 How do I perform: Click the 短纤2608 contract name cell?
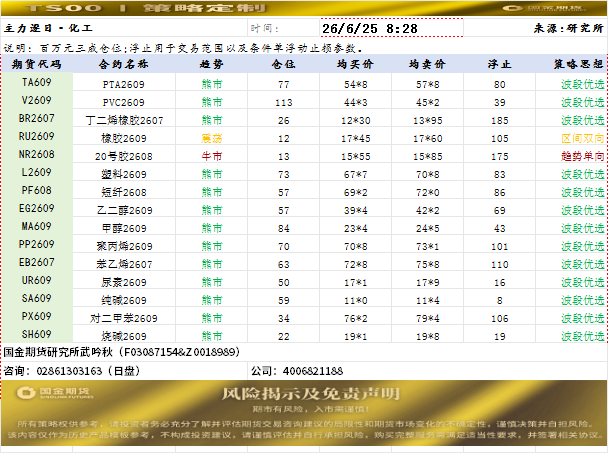(x=124, y=192)
